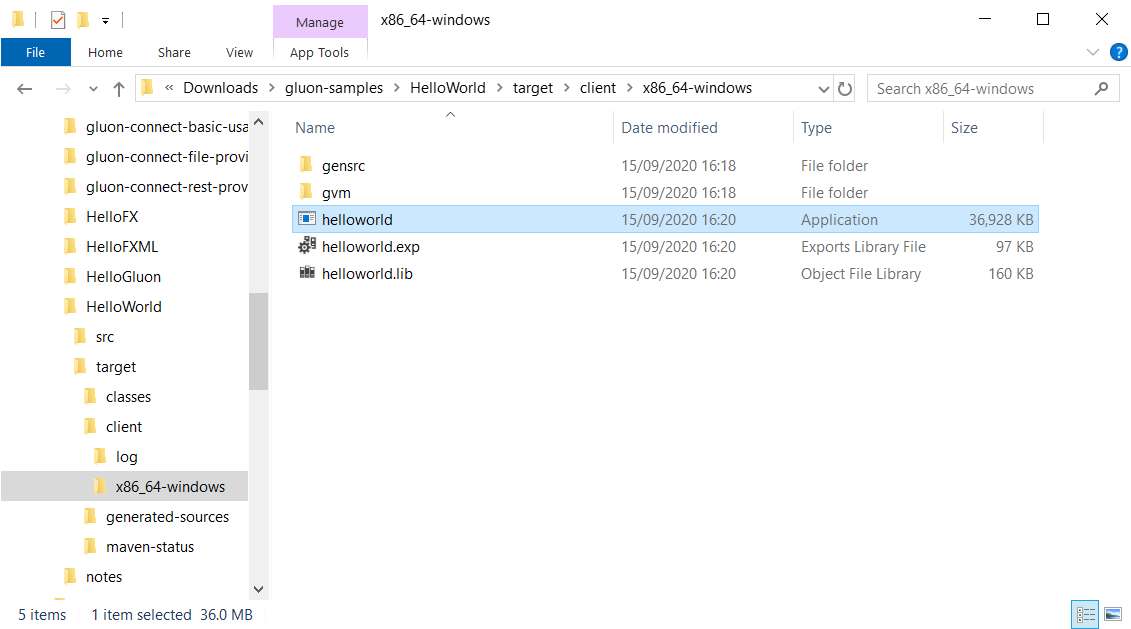The image size is (1131, 629).
Task: Select the log folder in the tree
Action: [126, 457]
